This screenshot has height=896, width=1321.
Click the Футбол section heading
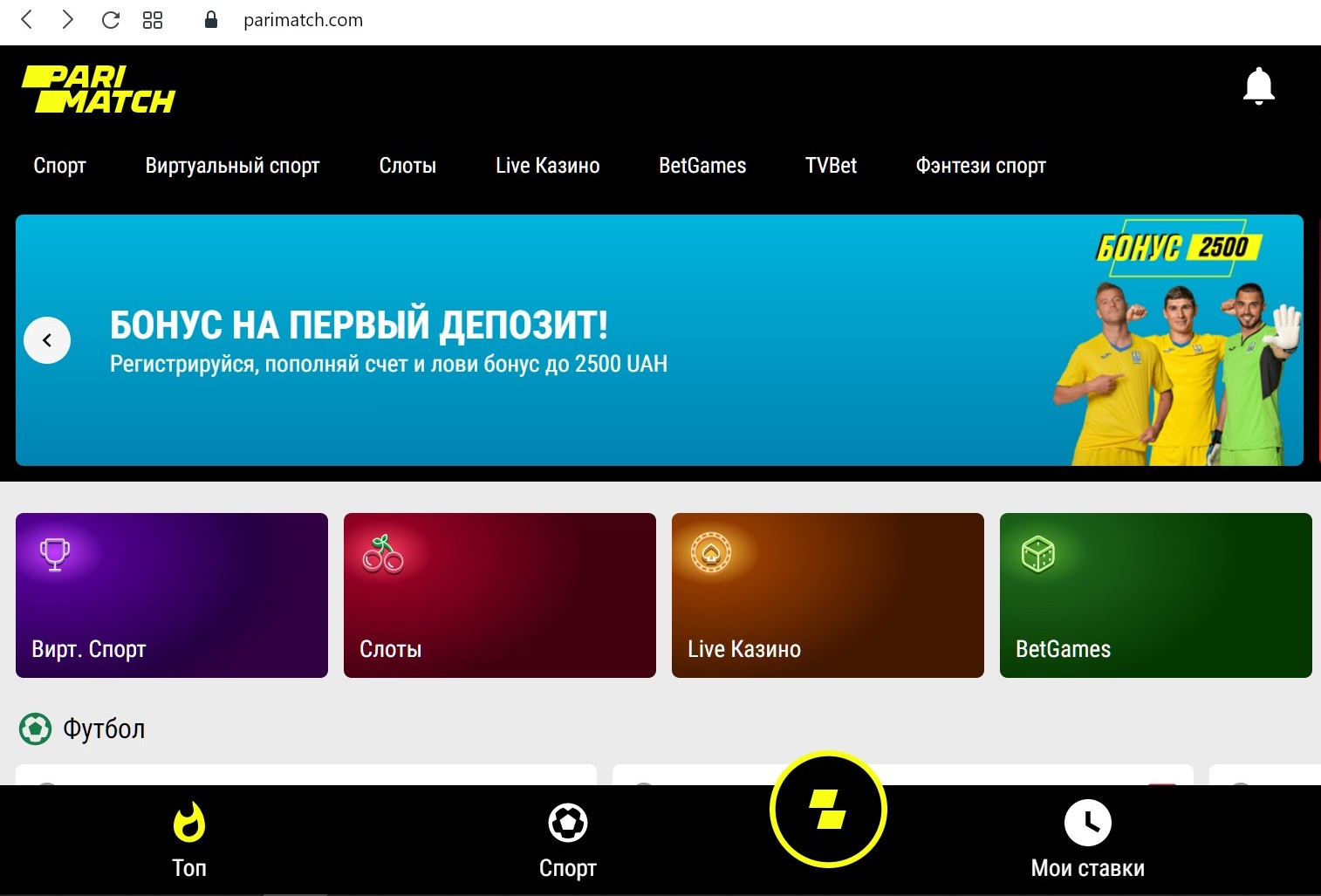[x=104, y=728]
